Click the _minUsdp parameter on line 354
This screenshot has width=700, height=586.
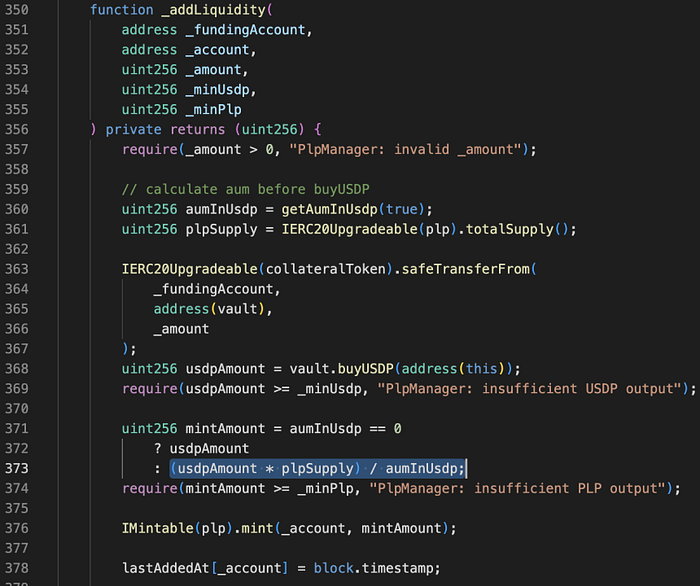pyautogui.click(x=217, y=90)
